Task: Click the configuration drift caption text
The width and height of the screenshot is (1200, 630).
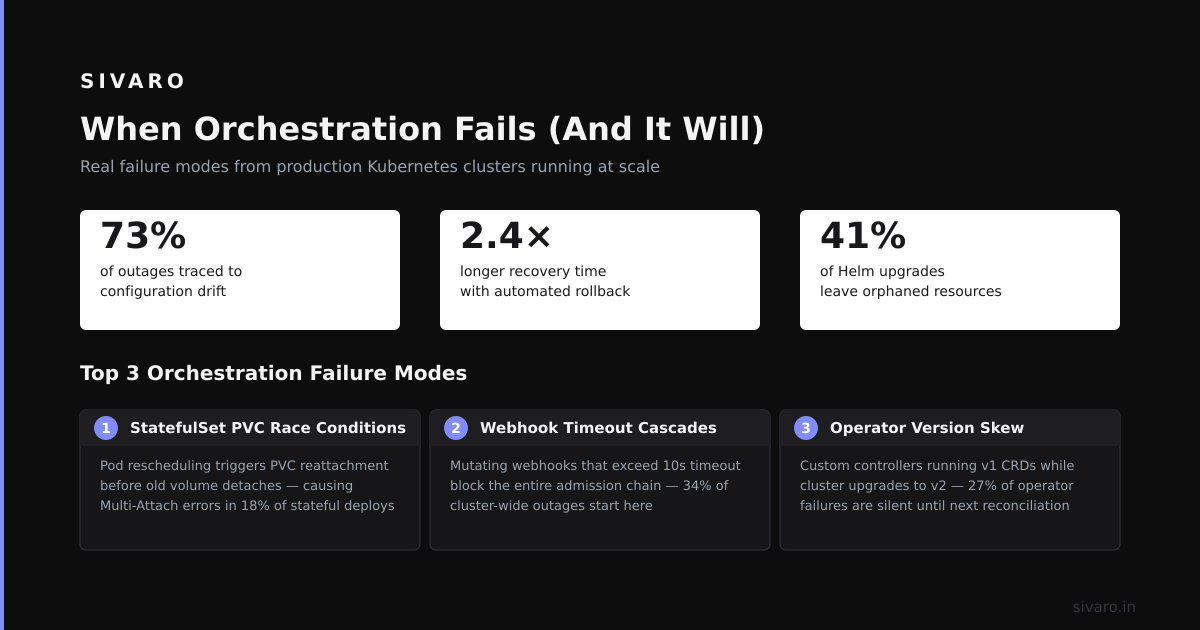Action: point(171,281)
